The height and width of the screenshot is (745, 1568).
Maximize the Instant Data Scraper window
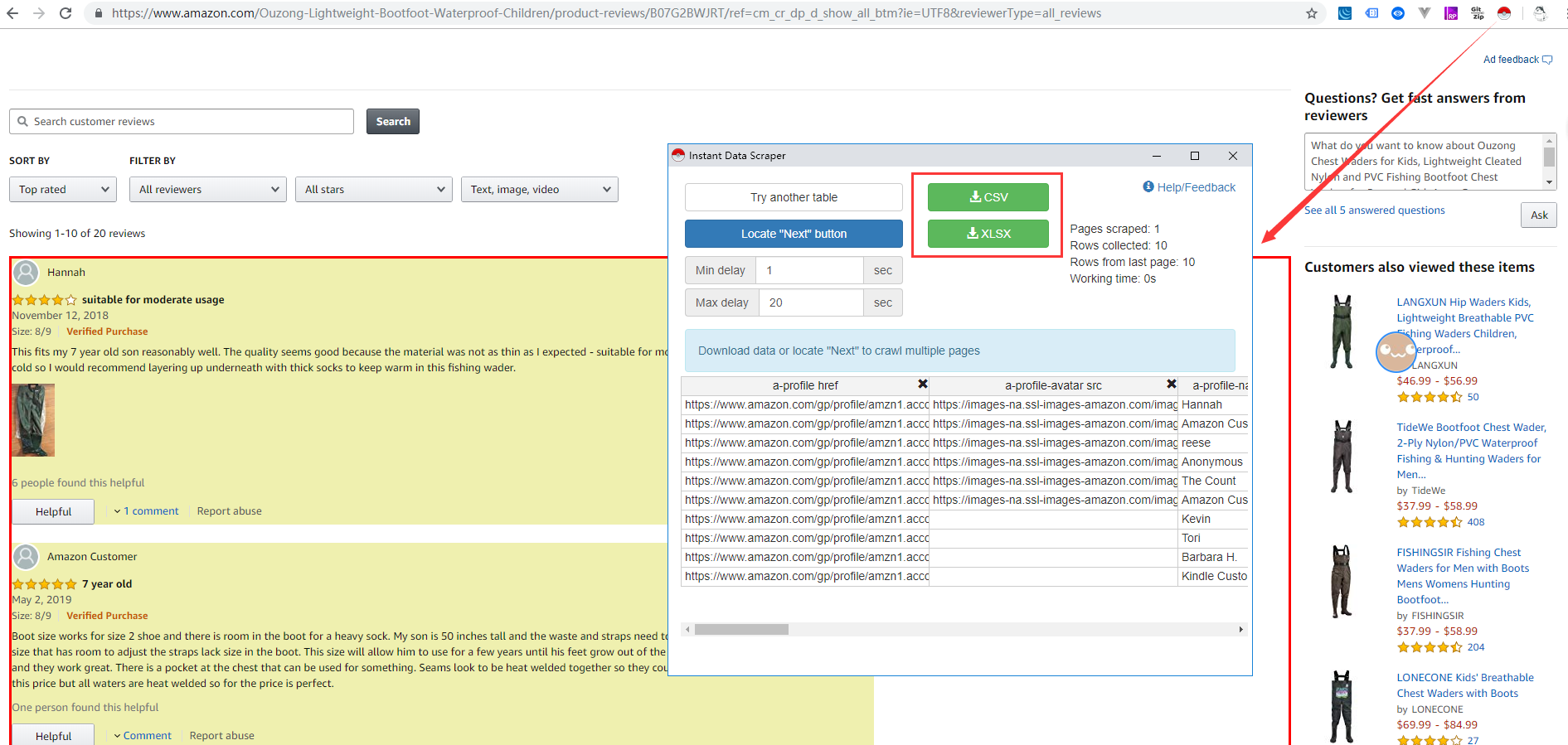[x=1195, y=156]
